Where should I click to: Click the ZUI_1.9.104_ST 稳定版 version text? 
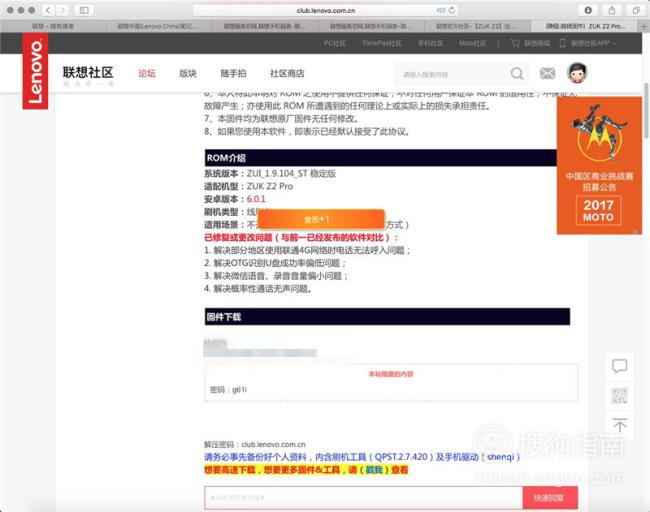click(291, 173)
